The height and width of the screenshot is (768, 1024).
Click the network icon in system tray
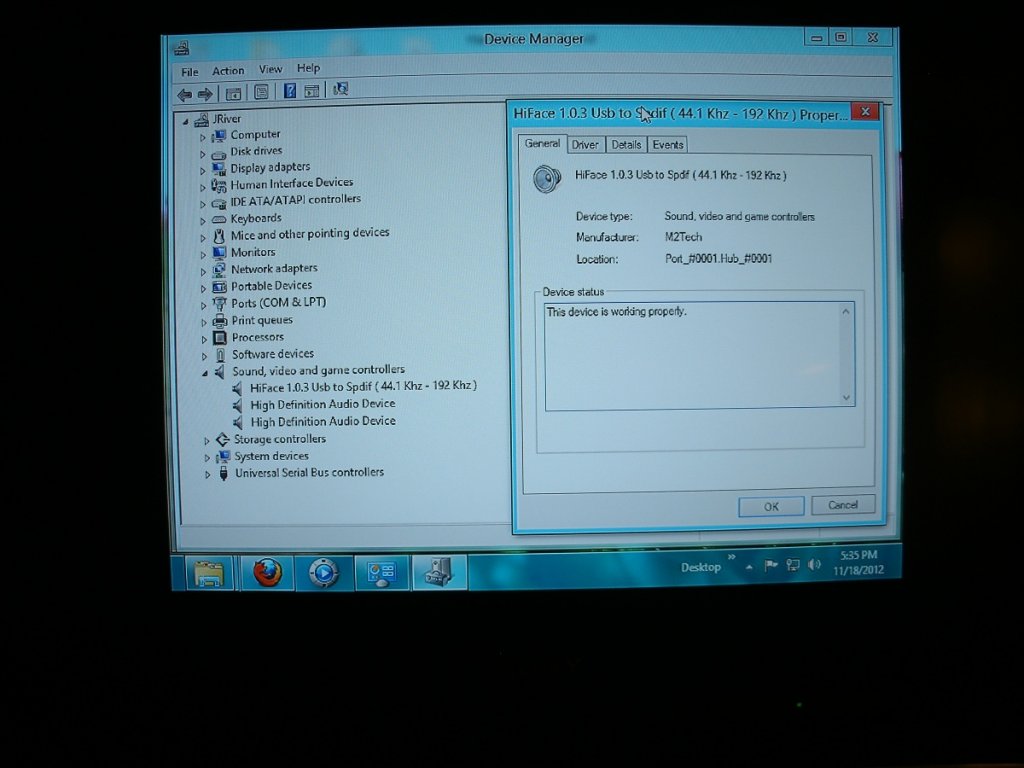click(793, 565)
